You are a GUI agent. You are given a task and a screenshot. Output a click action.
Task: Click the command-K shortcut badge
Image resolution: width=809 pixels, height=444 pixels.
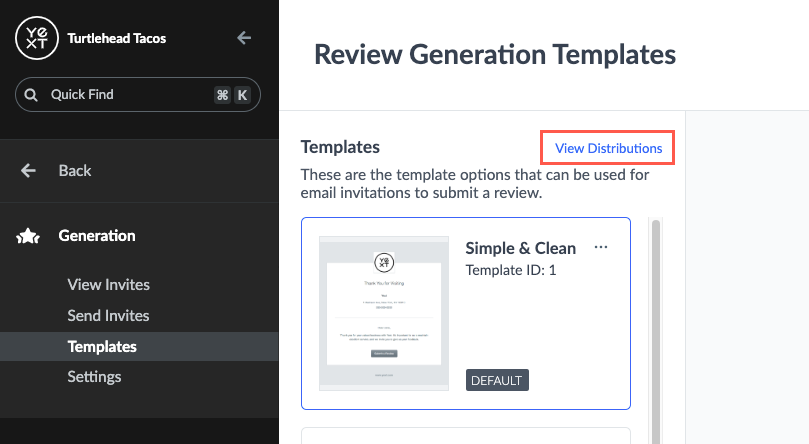coord(231,95)
